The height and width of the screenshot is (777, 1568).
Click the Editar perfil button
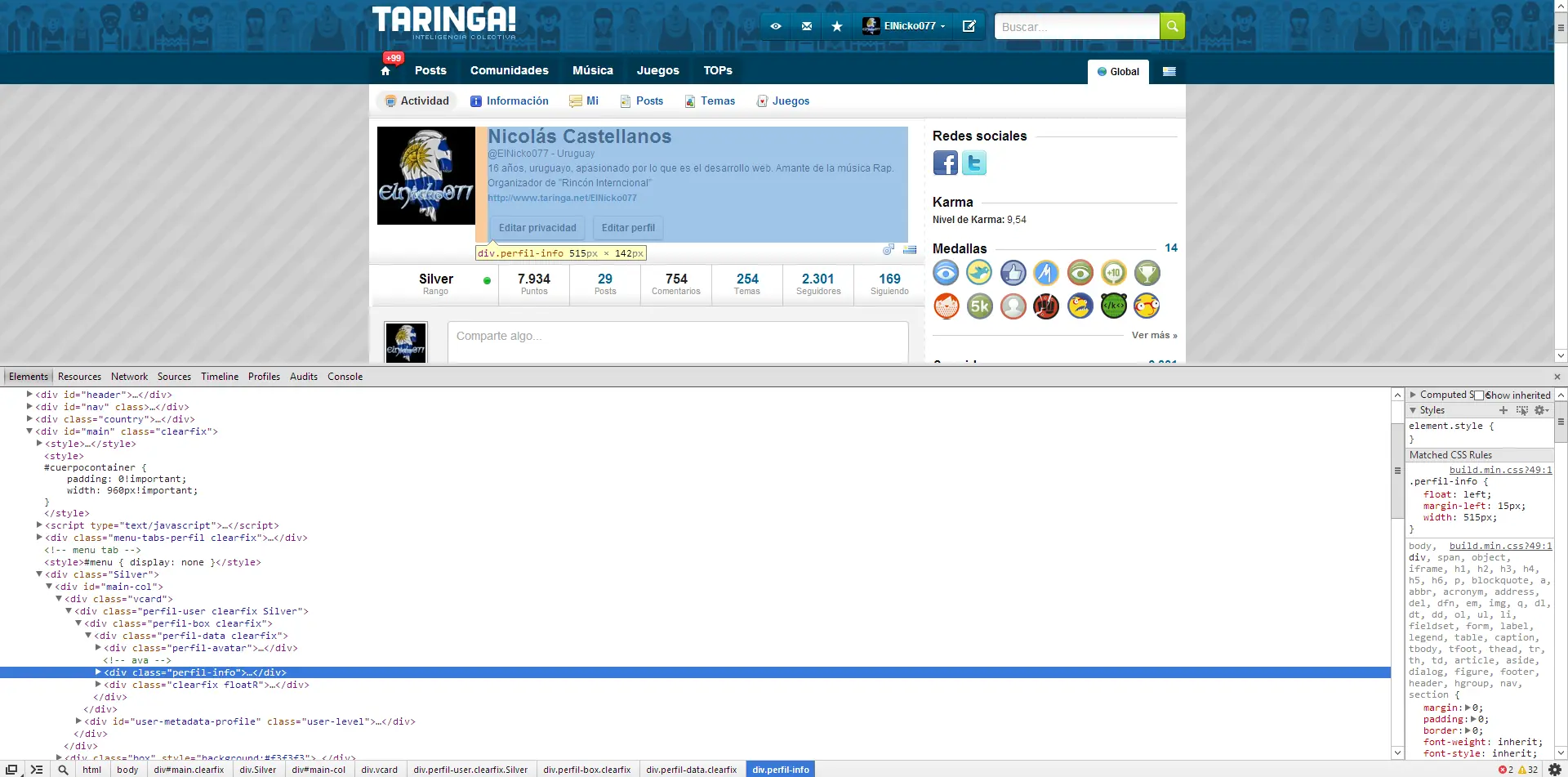pyautogui.click(x=628, y=228)
